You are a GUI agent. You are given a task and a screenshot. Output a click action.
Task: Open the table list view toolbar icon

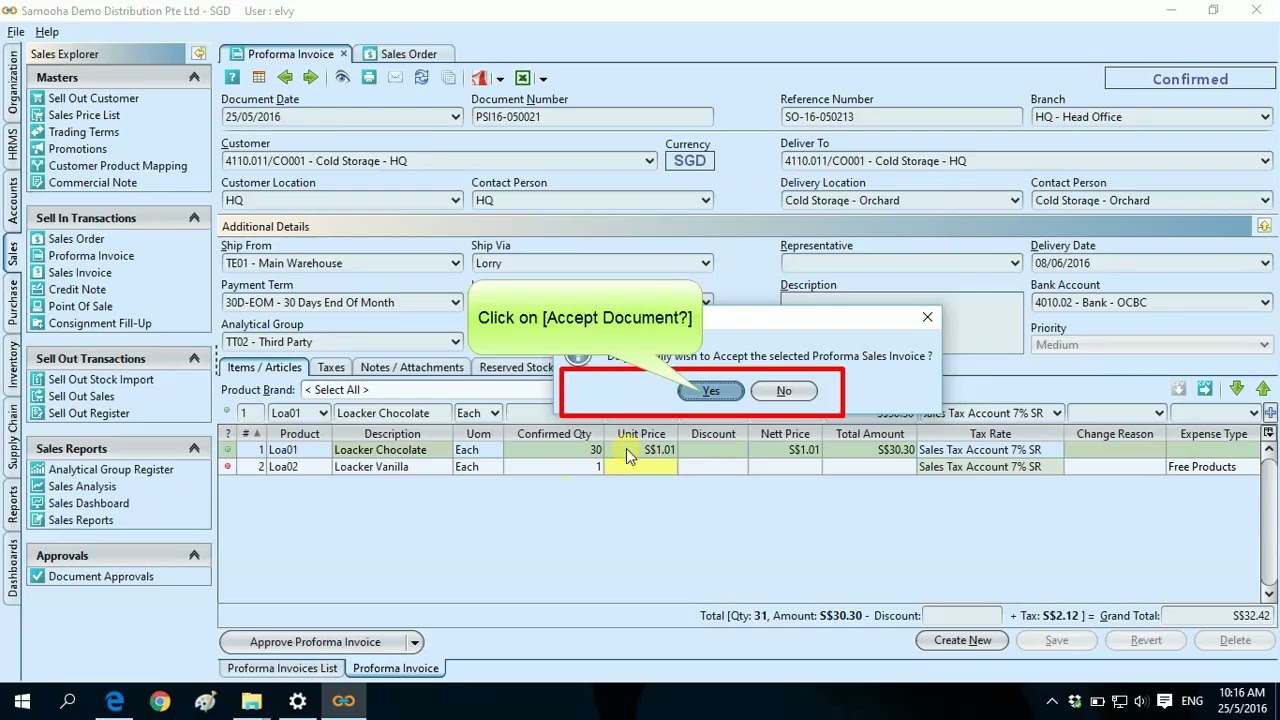(x=259, y=78)
